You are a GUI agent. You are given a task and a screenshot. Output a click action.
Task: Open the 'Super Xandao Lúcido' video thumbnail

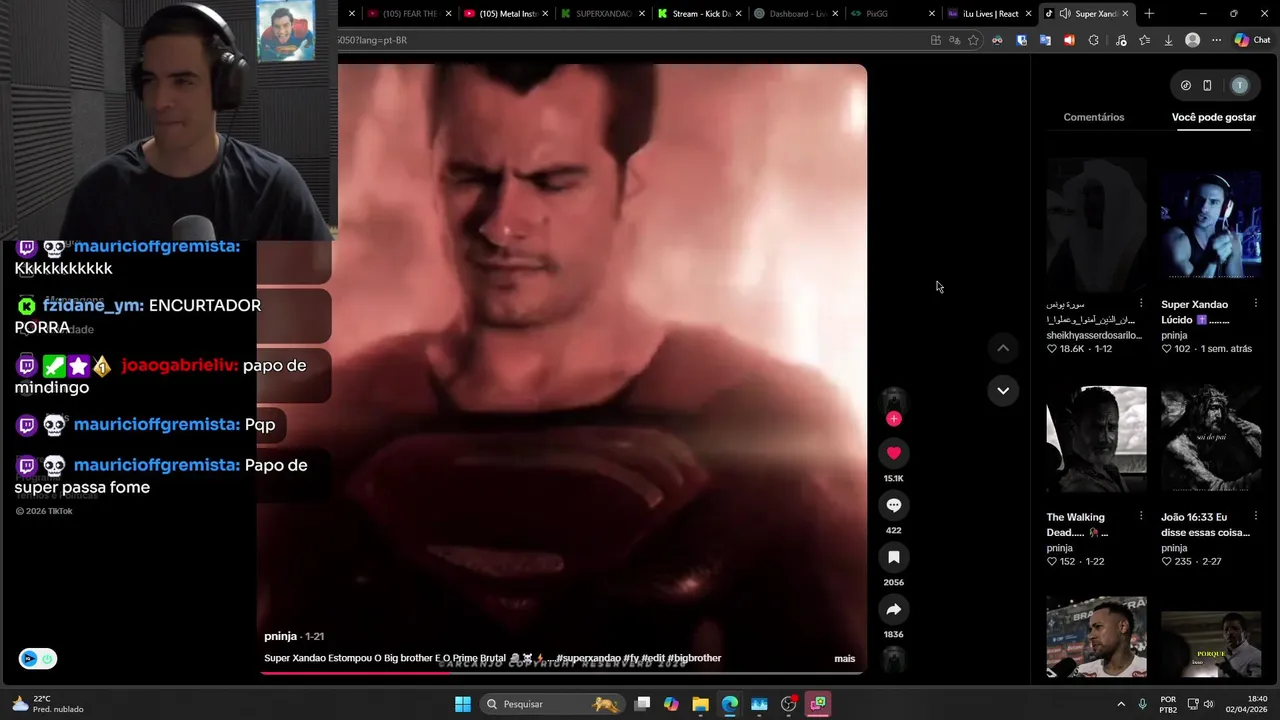(x=1211, y=224)
